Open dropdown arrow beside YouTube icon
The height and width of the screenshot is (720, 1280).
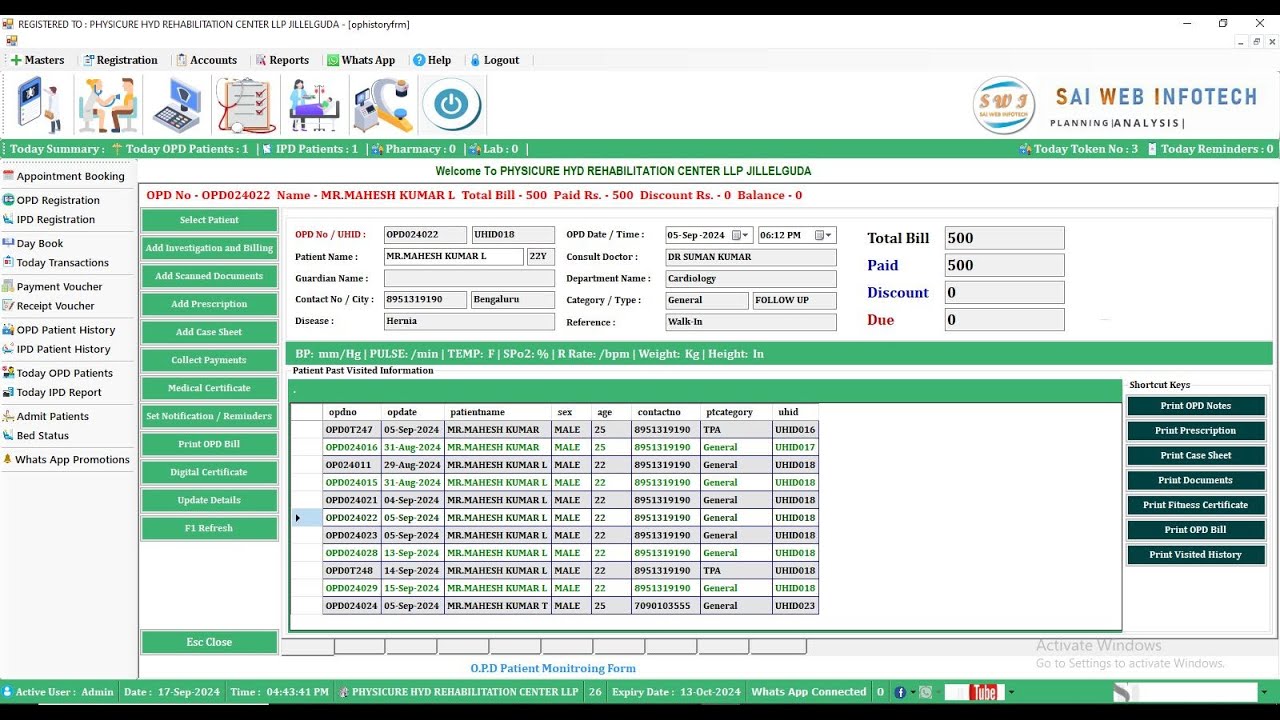click(1011, 692)
